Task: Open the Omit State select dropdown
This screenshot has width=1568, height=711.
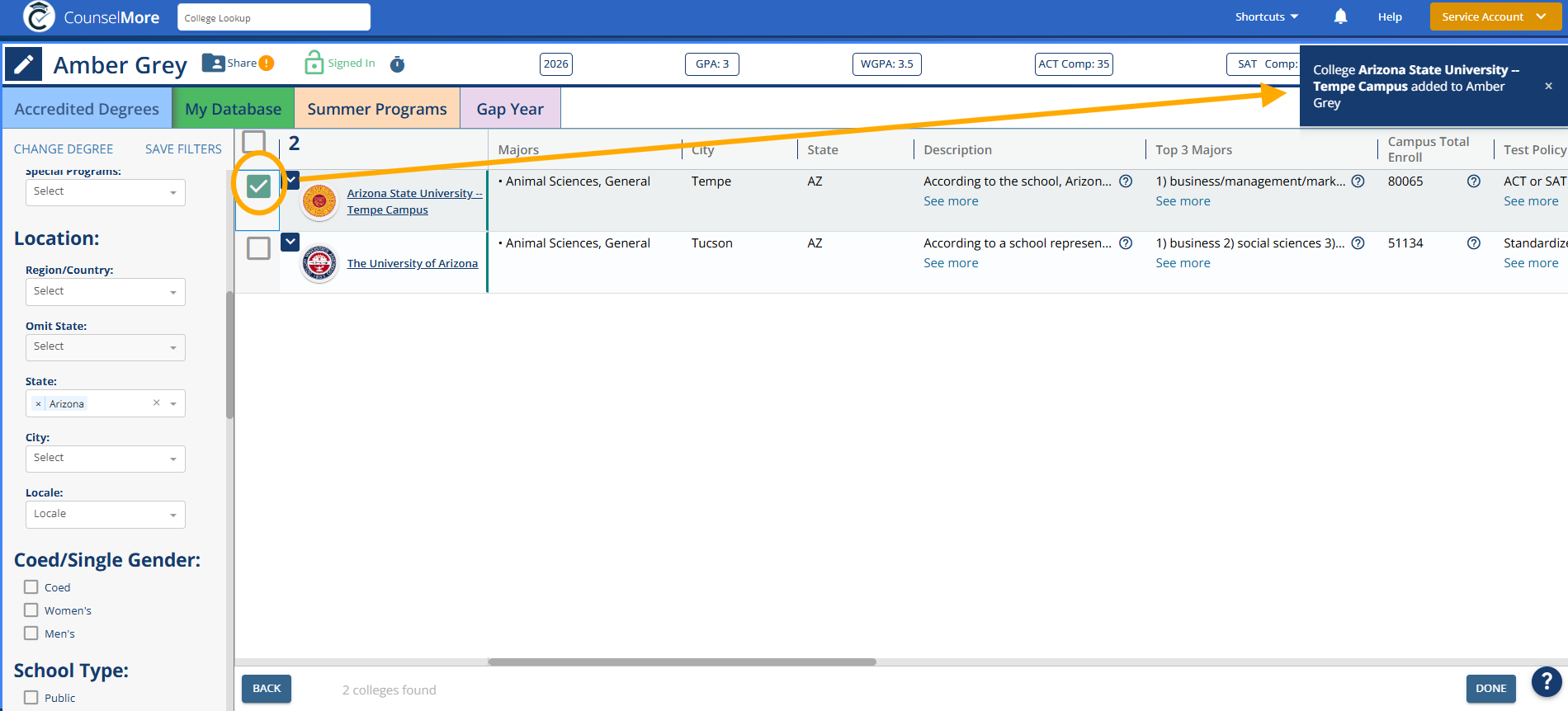Action: click(105, 347)
